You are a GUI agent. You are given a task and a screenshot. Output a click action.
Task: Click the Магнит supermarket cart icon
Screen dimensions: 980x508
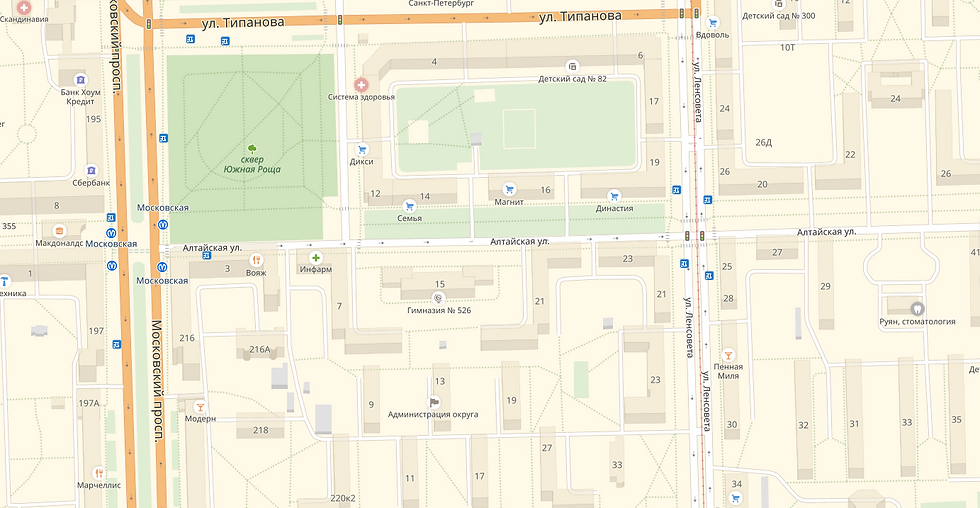(x=509, y=189)
